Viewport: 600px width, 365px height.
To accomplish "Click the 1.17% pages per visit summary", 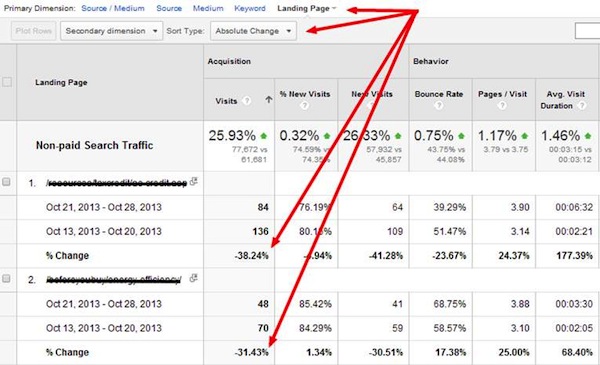I will tap(497, 135).
